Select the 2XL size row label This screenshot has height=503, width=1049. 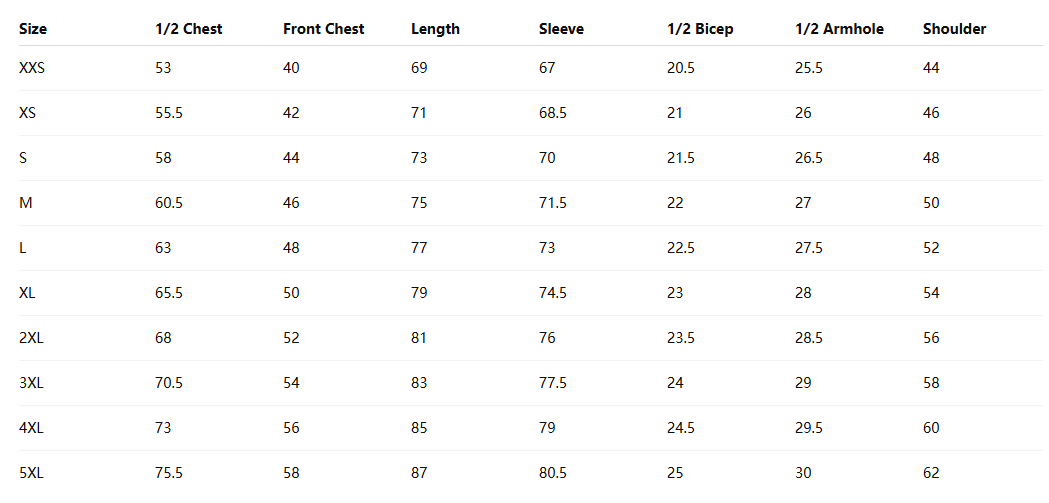point(31,338)
